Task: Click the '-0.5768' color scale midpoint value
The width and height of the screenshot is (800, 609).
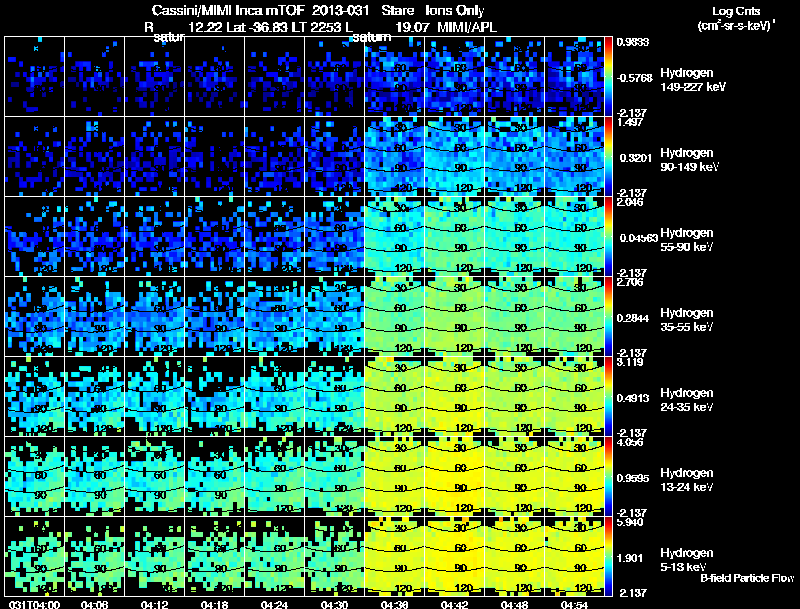Action: coord(634,78)
